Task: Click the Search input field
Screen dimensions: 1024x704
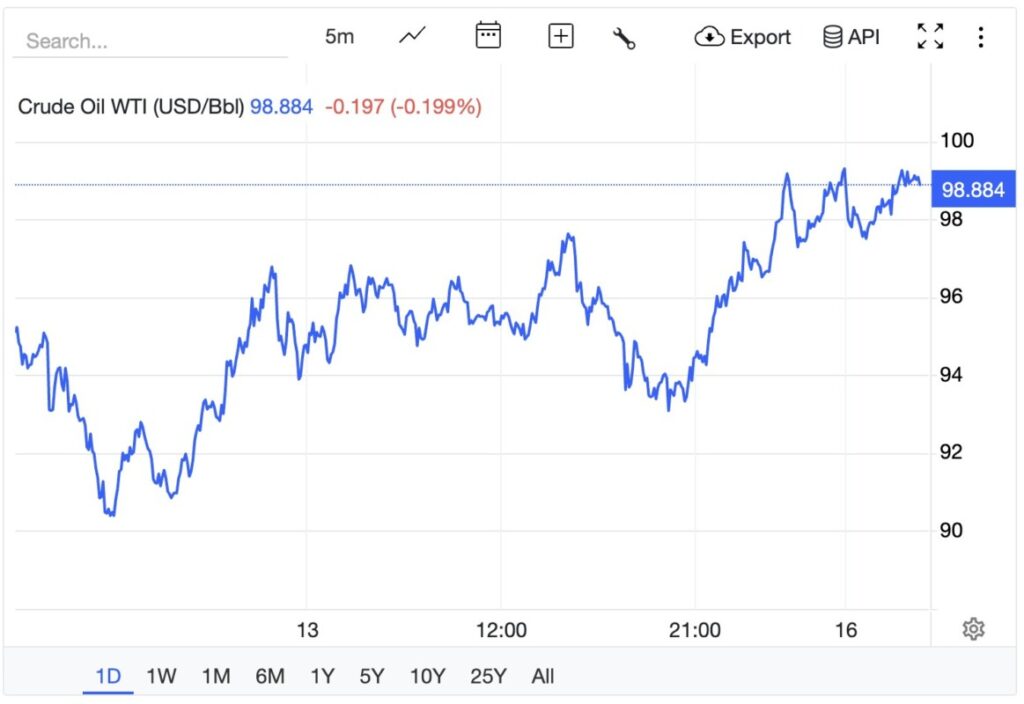Action: click(150, 41)
